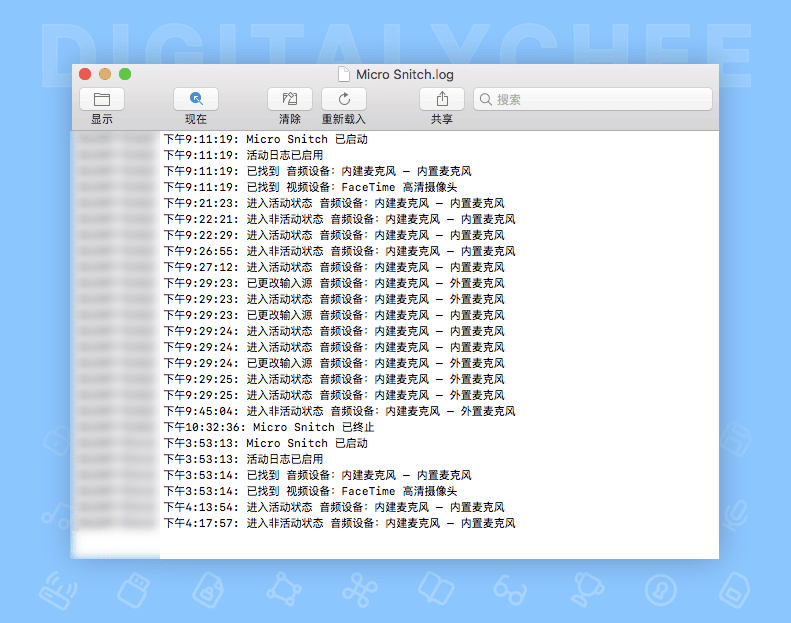Select line 下午9:11:19: Micro Snitch 已启动
The height and width of the screenshot is (623, 791).
click(x=265, y=139)
